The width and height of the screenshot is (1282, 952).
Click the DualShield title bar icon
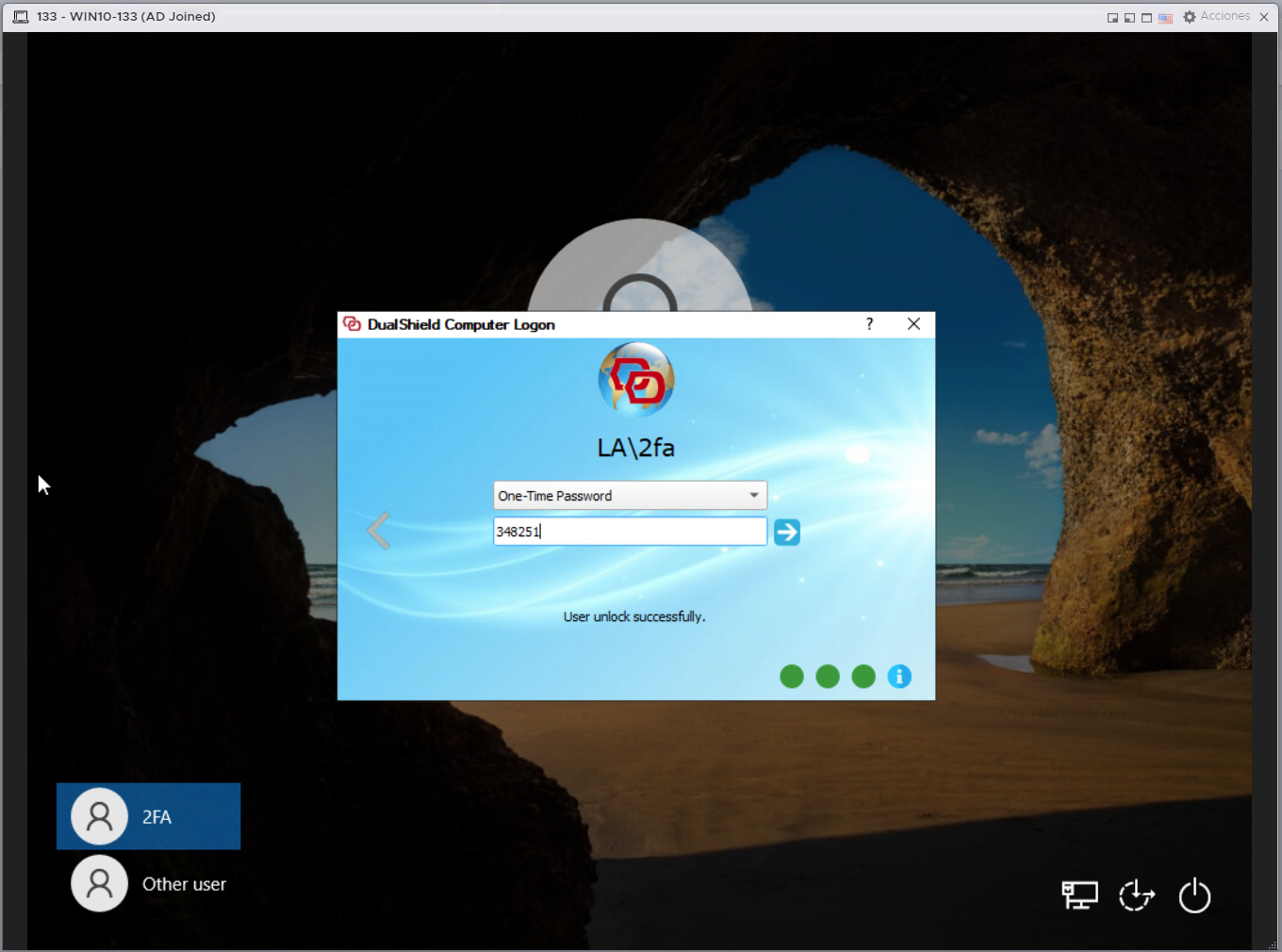tap(353, 324)
